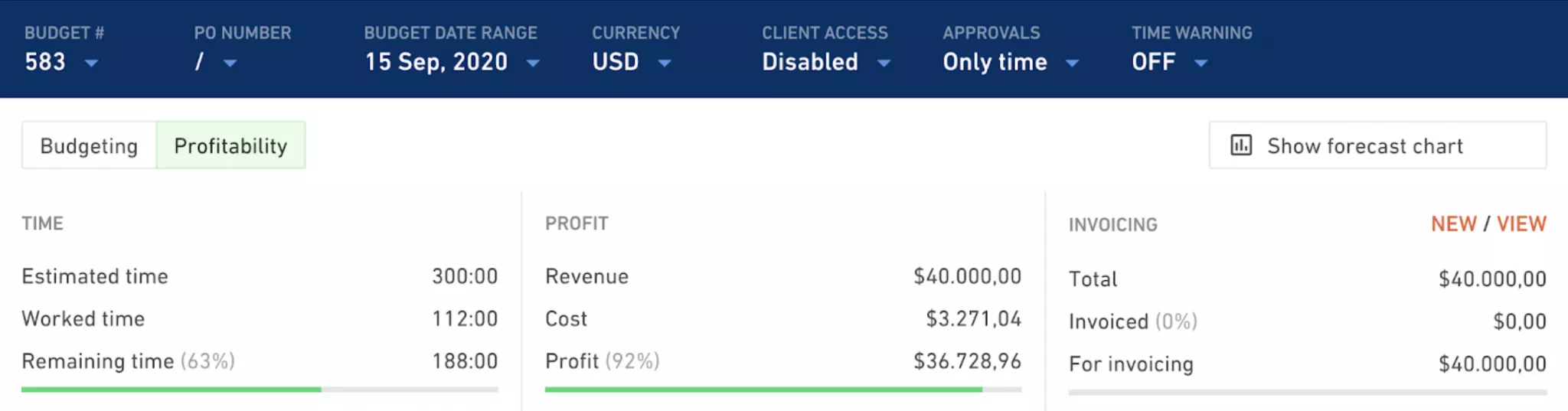The width and height of the screenshot is (1568, 411).
Task: Open the Time Warning OFF dropdown arrow
Action: tap(1200, 63)
